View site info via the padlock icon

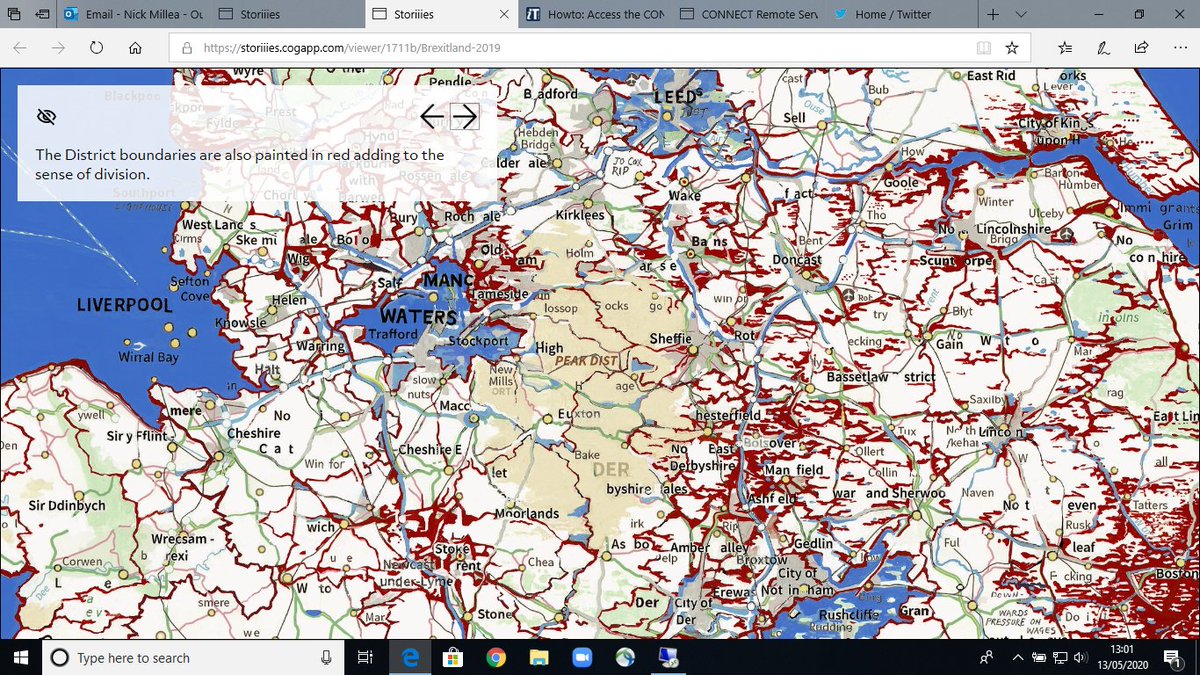click(x=186, y=47)
